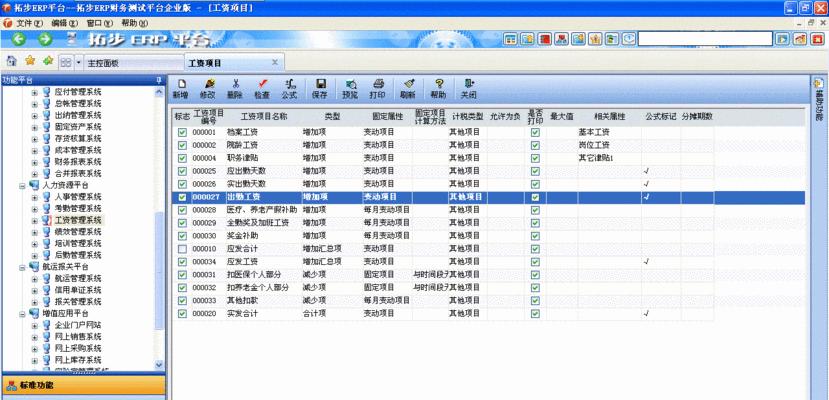Click the function tree scrollbar thumb
The width and height of the screenshot is (829, 400).
[x=159, y=272]
